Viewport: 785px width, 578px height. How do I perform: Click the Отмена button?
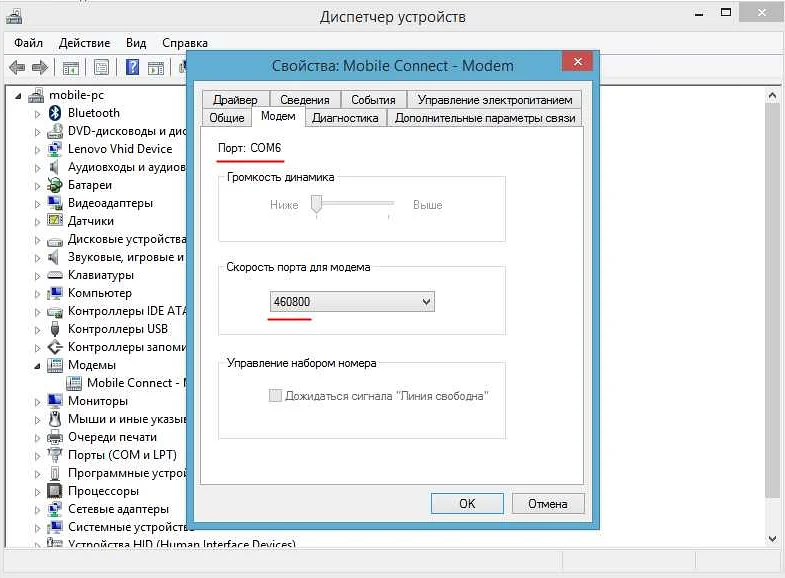pos(548,503)
